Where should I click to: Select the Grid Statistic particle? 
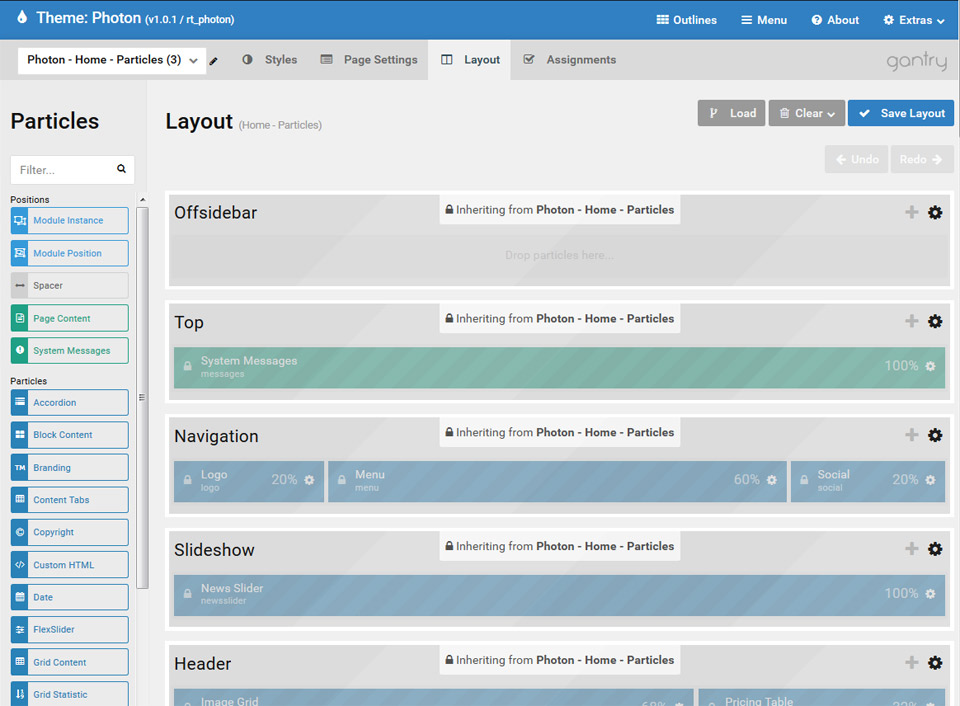pyautogui.click(x=70, y=694)
